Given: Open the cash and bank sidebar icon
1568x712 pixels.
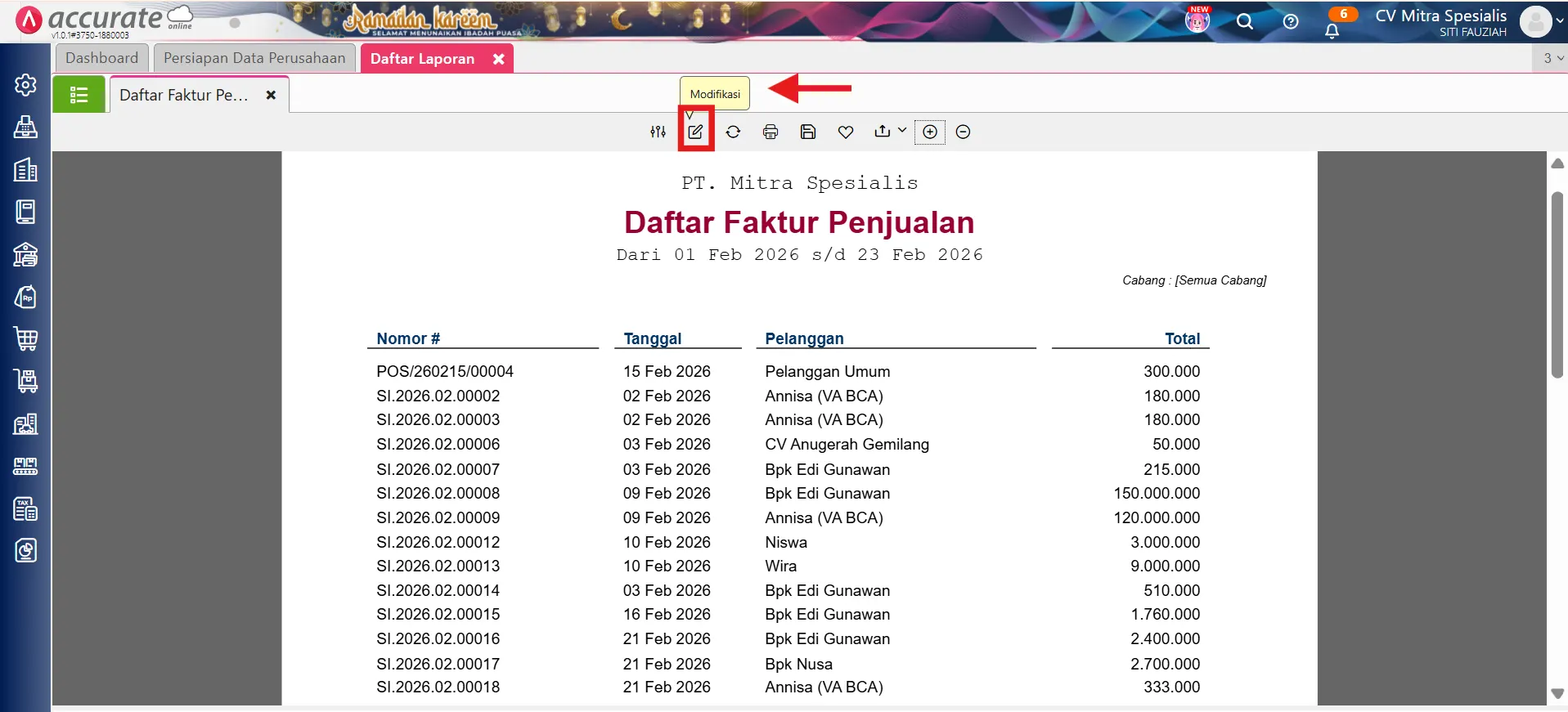Looking at the screenshot, I should 25,254.
